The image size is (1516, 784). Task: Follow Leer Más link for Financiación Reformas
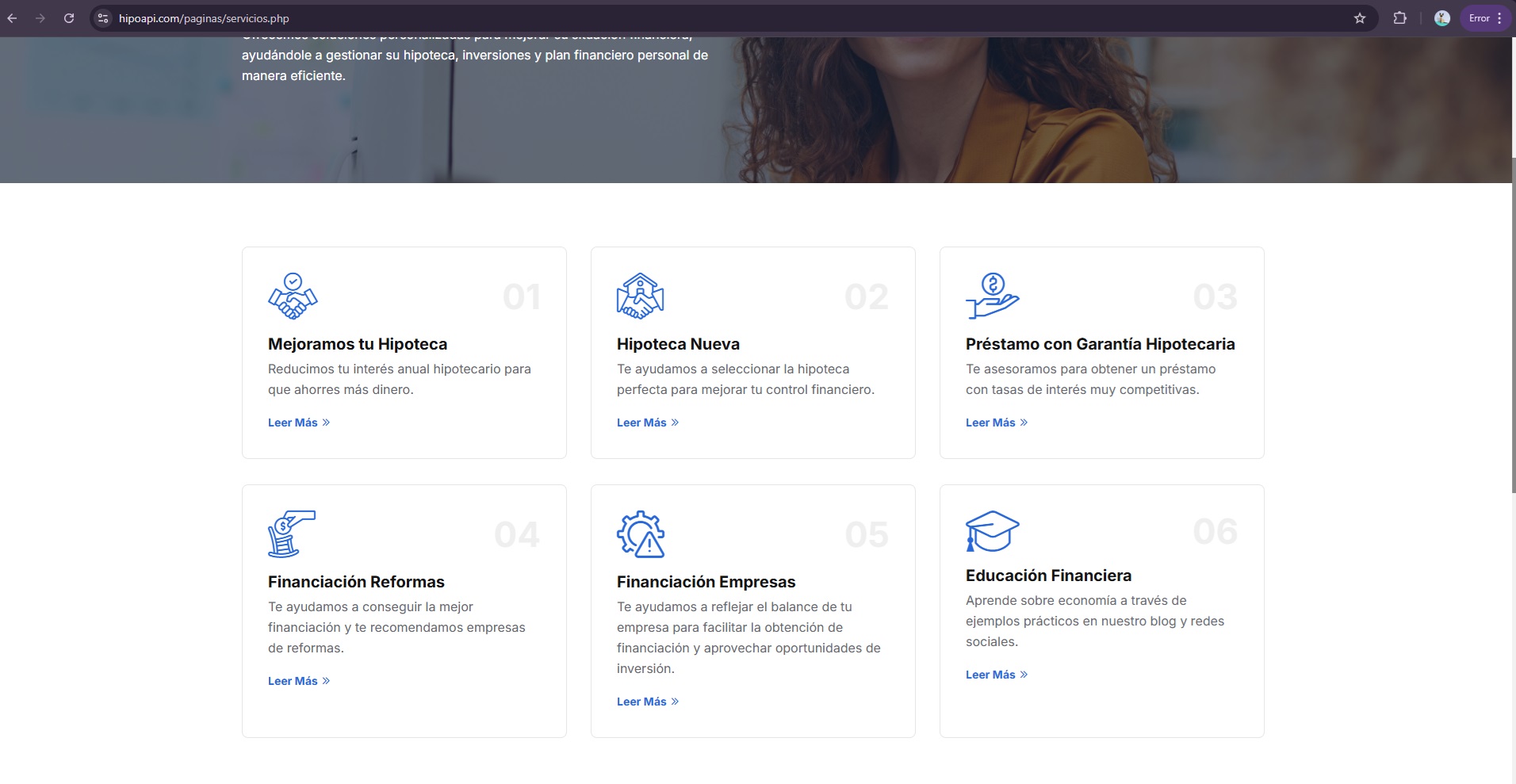pos(298,681)
